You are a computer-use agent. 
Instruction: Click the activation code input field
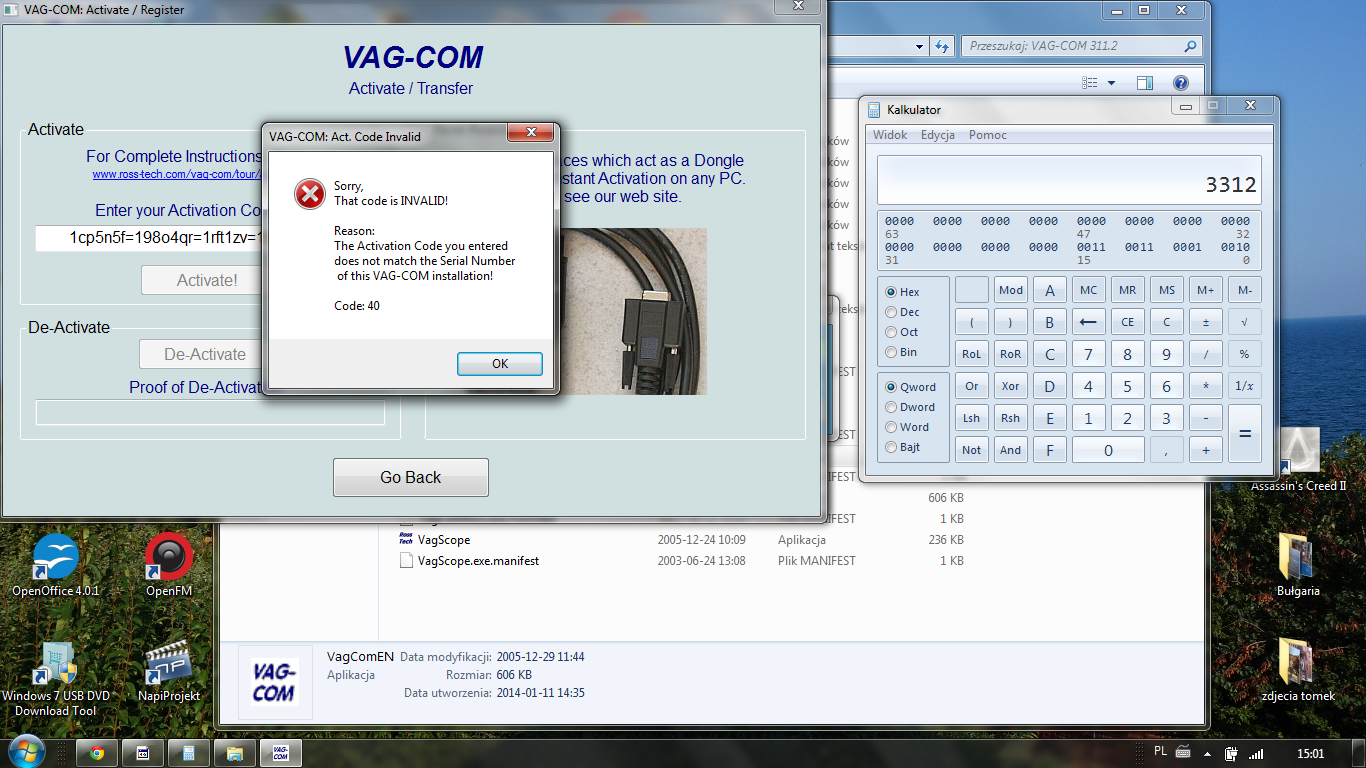pyautogui.click(x=150, y=238)
